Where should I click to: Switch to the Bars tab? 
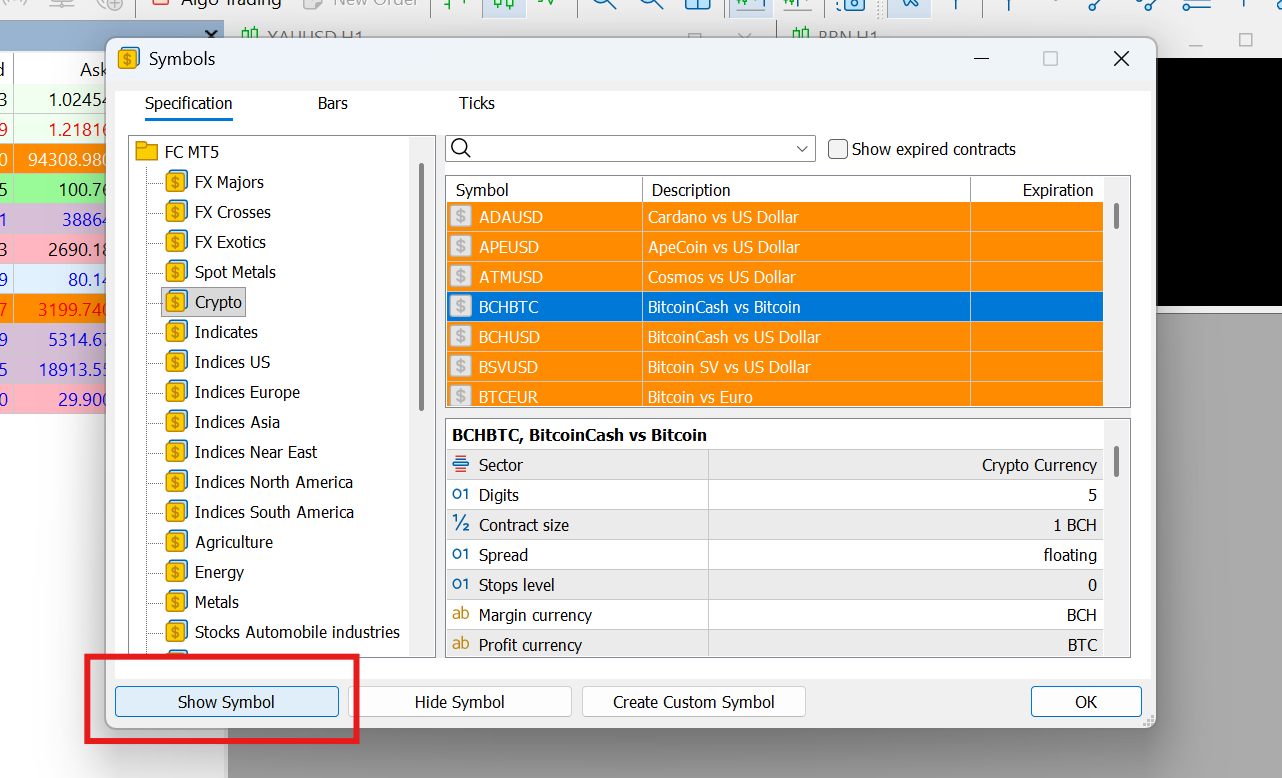point(333,103)
